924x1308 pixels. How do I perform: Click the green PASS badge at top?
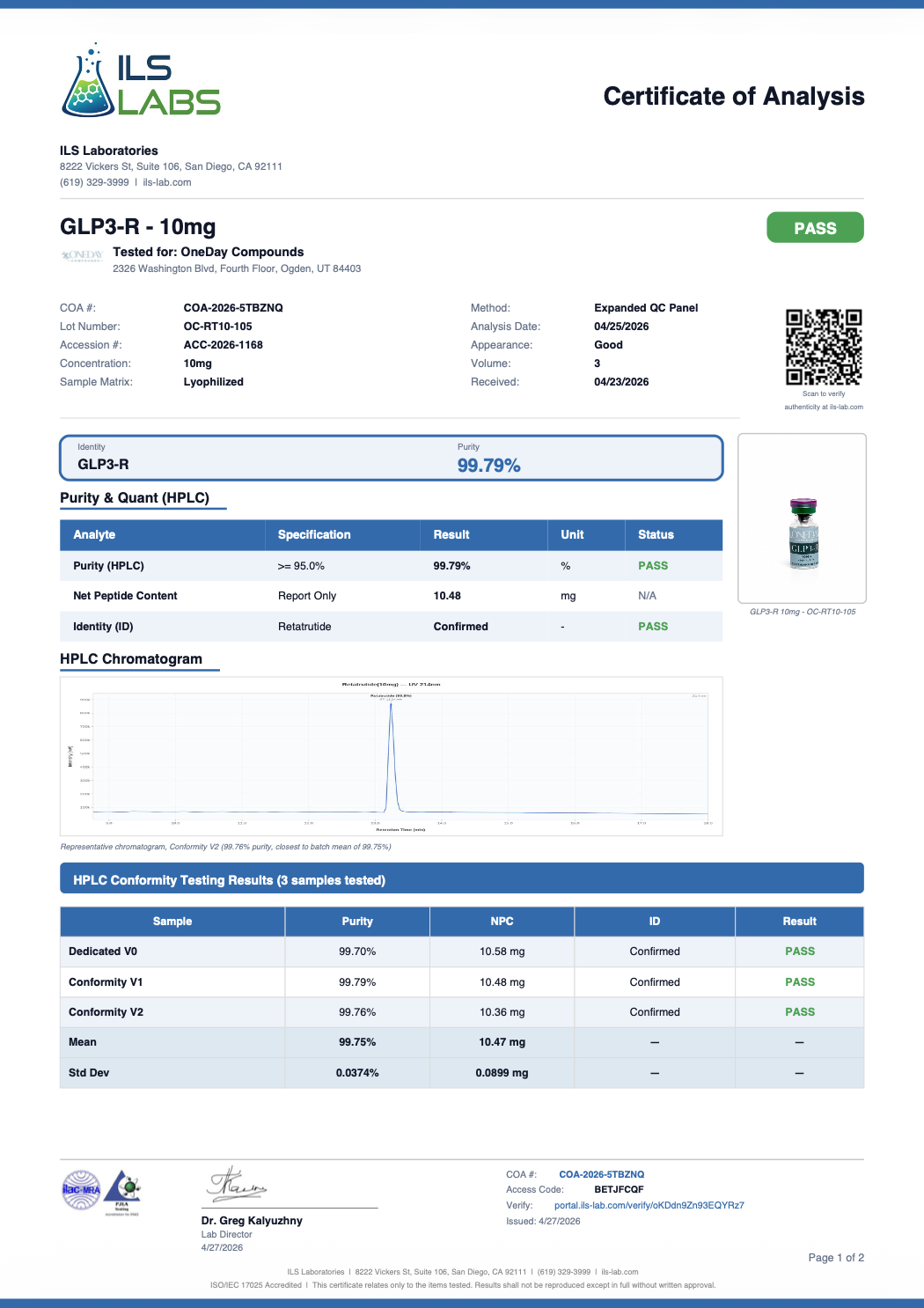coord(815,228)
